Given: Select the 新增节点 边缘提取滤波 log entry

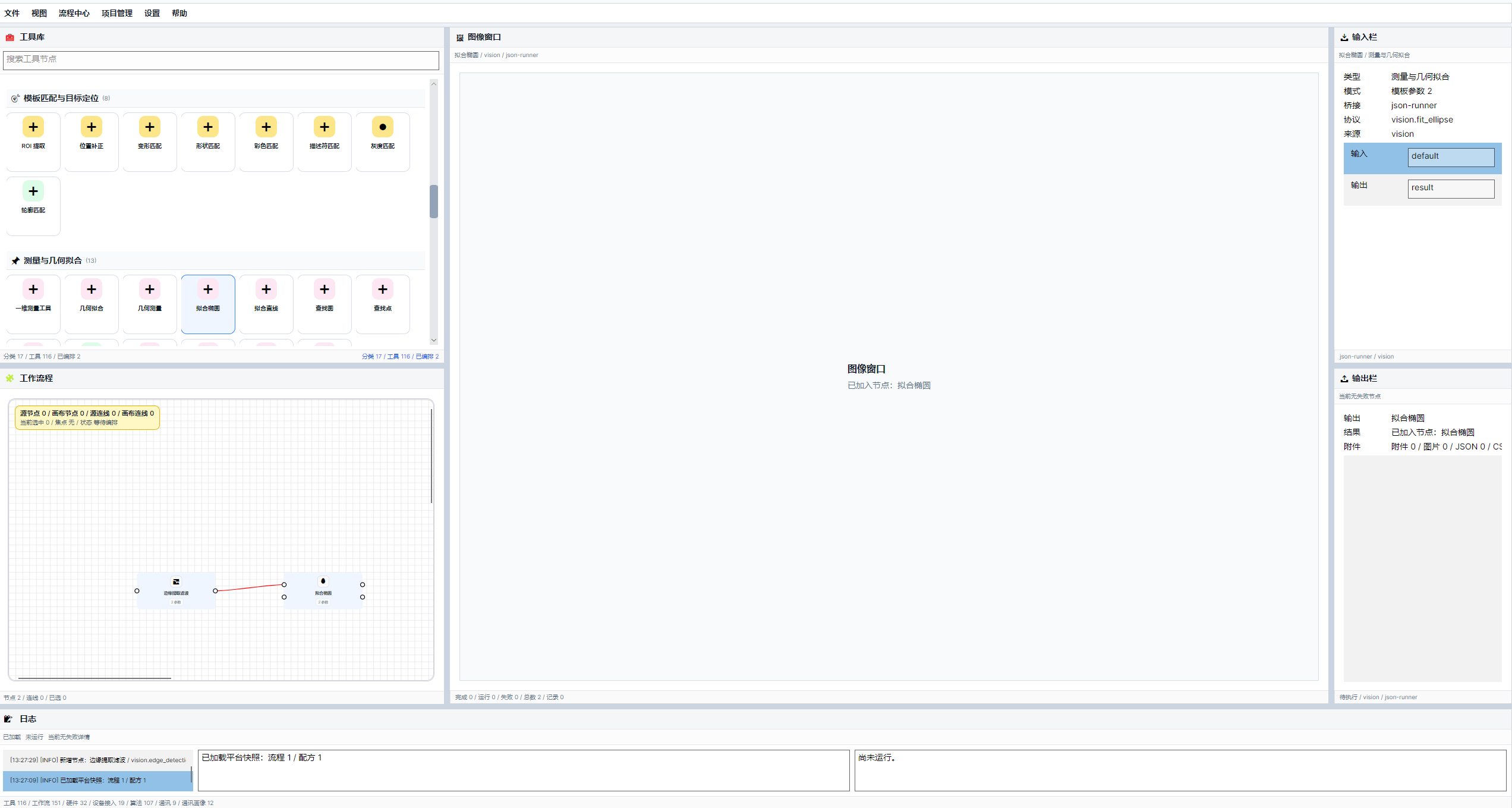Looking at the screenshot, I should click(97, 760).
